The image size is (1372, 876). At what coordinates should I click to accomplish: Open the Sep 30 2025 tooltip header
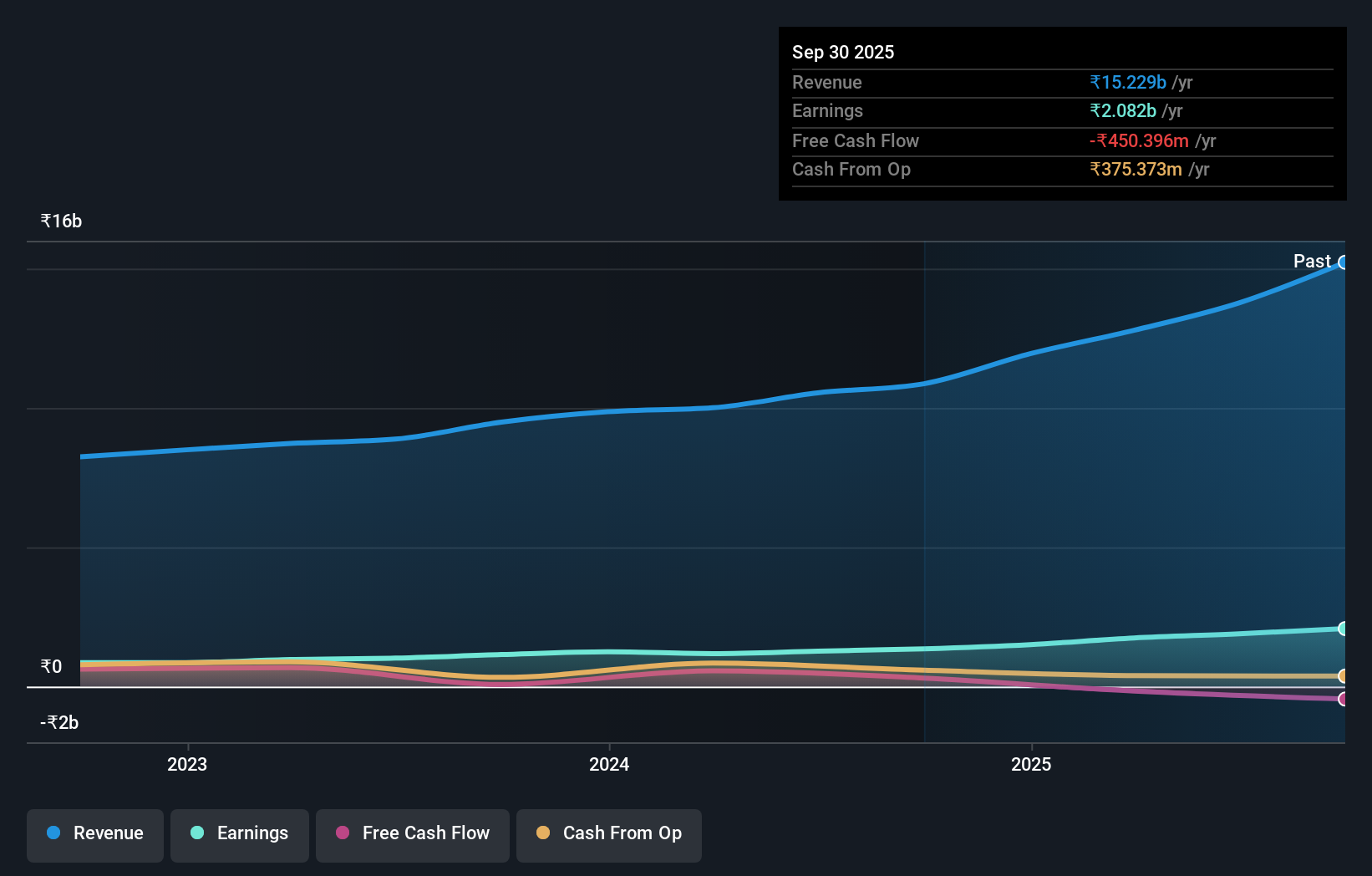coord(843,52)
